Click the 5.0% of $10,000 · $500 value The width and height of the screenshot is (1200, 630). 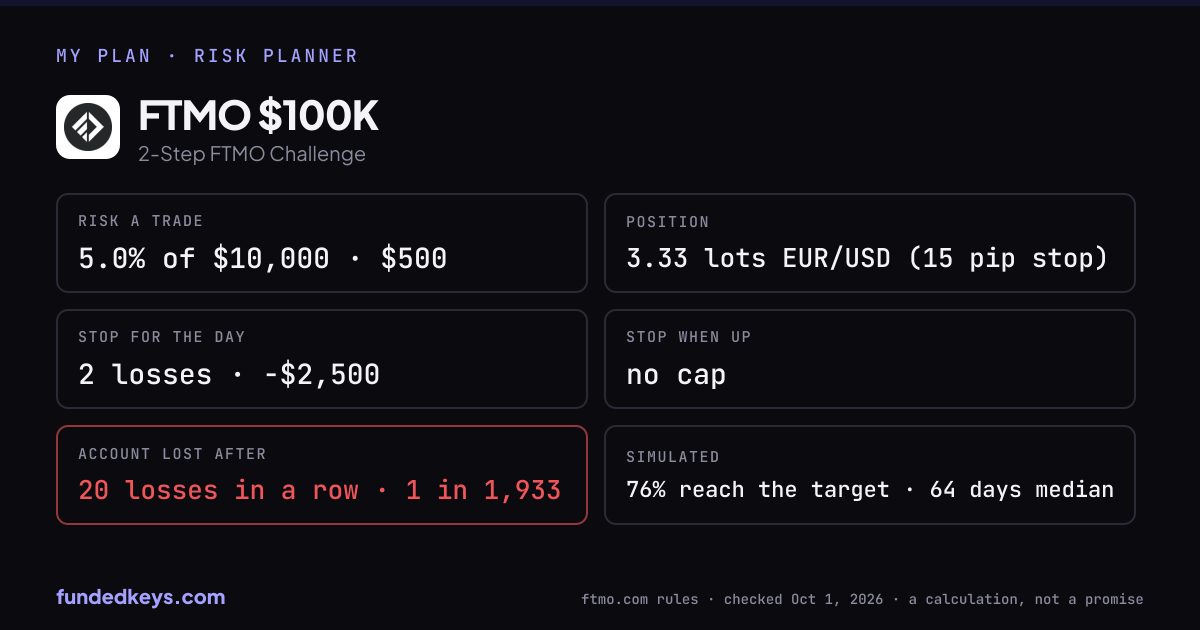pos(263,259)
